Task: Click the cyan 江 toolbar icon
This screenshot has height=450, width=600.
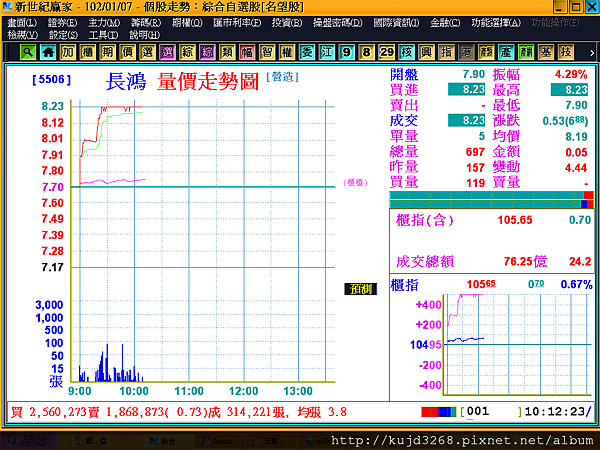Action: (x=326, y=52)
